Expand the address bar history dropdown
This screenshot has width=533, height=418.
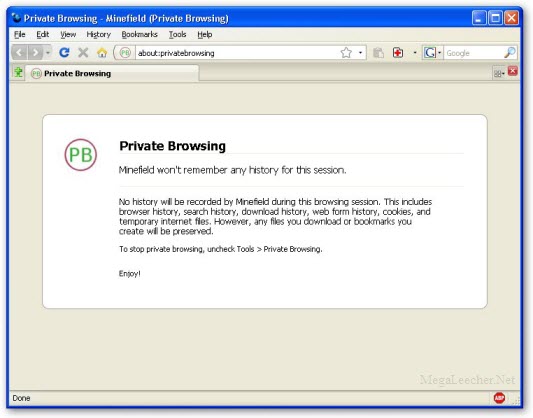click(360, 53)
